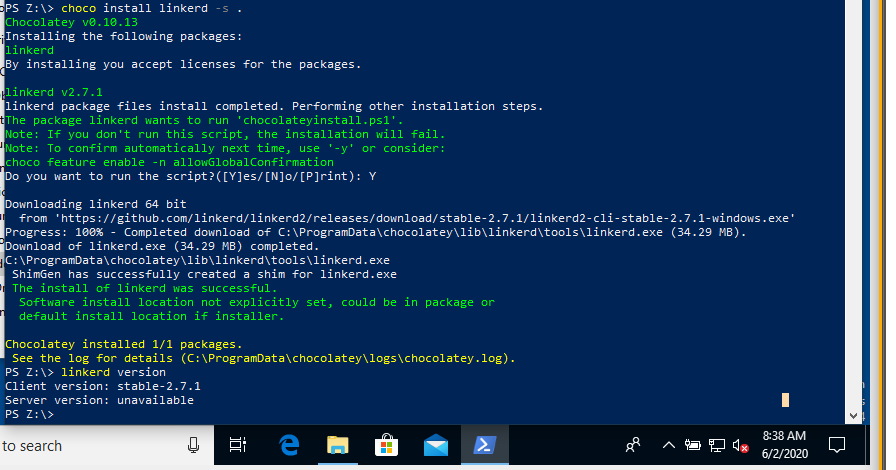Open the clock showing 8:38 AM
Image resolution: width=896 pixels, height=470 pixels.
point(785,445)
